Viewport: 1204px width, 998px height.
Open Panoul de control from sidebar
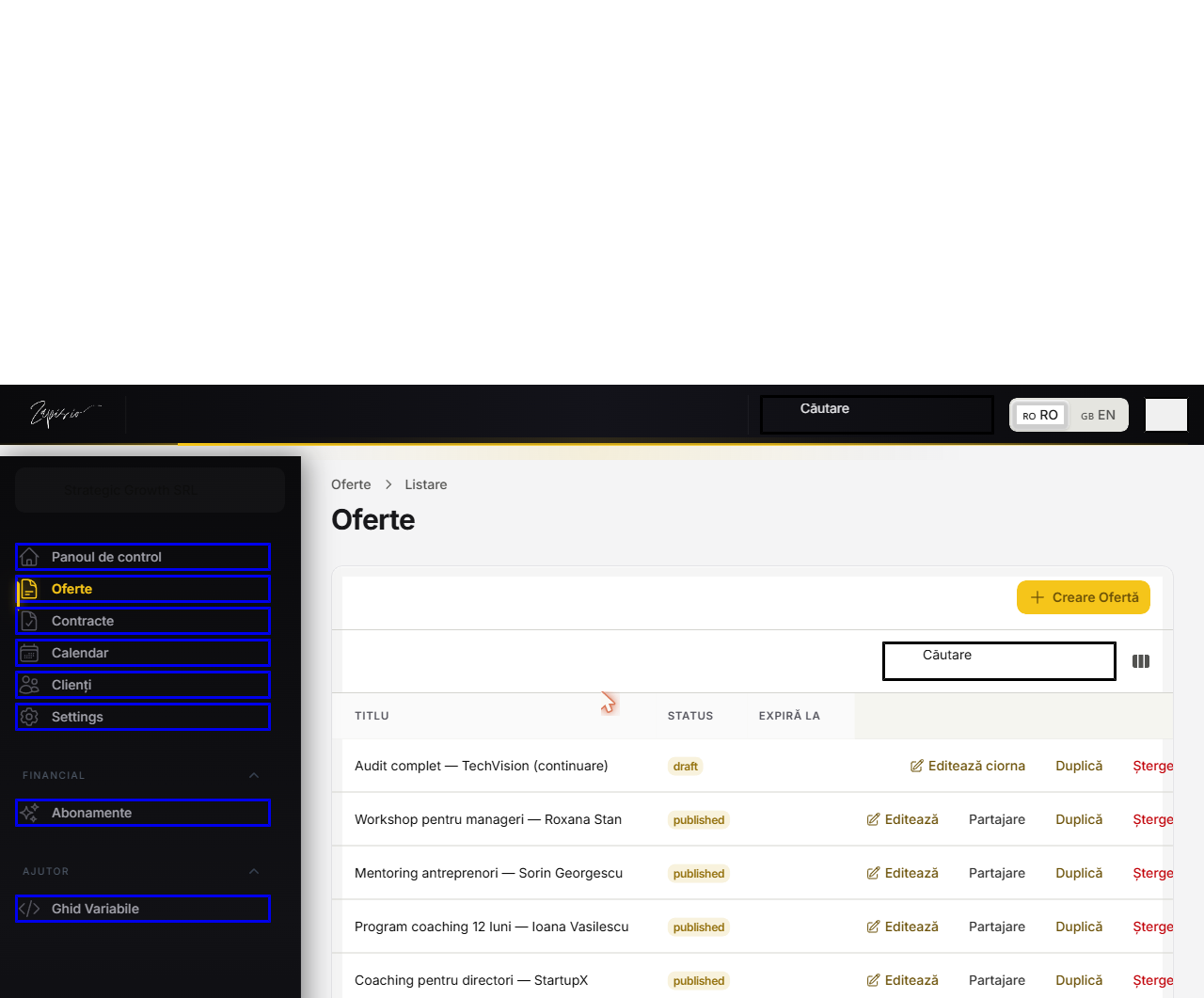[143, 557]
